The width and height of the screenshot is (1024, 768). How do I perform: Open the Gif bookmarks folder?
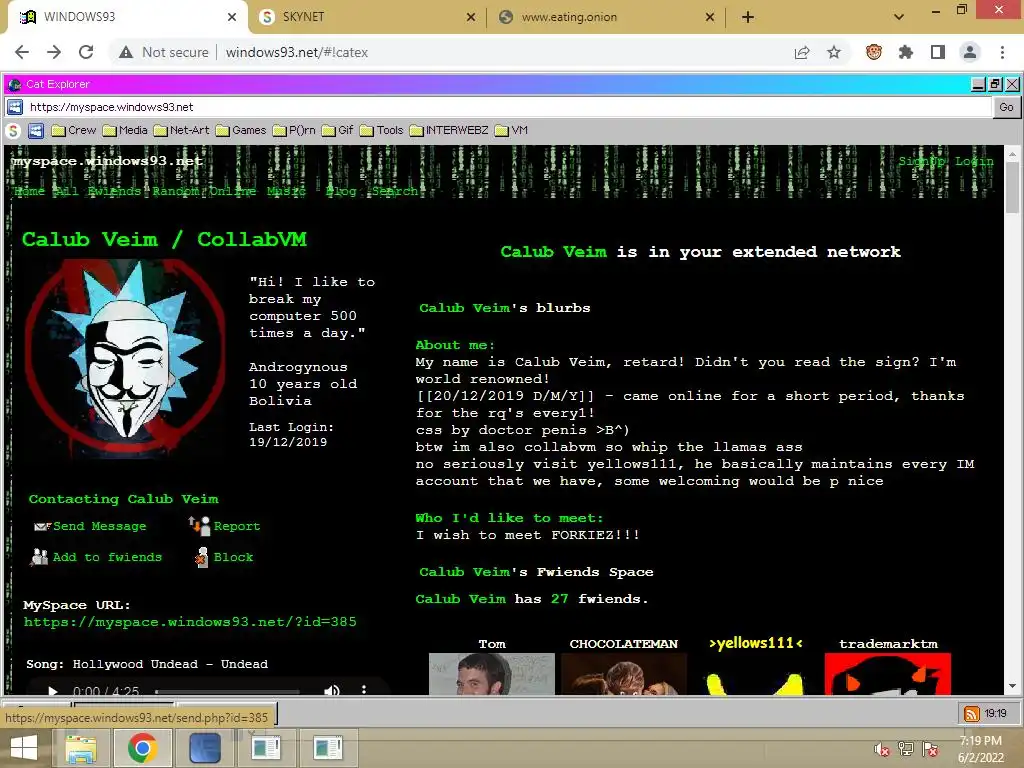click(338, 131)
